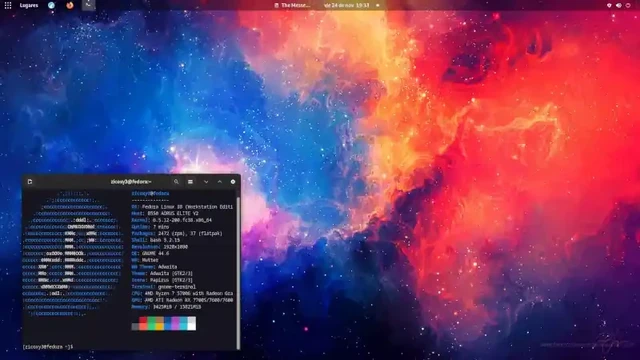Click the notification dot beside the clock

point(378,5)
